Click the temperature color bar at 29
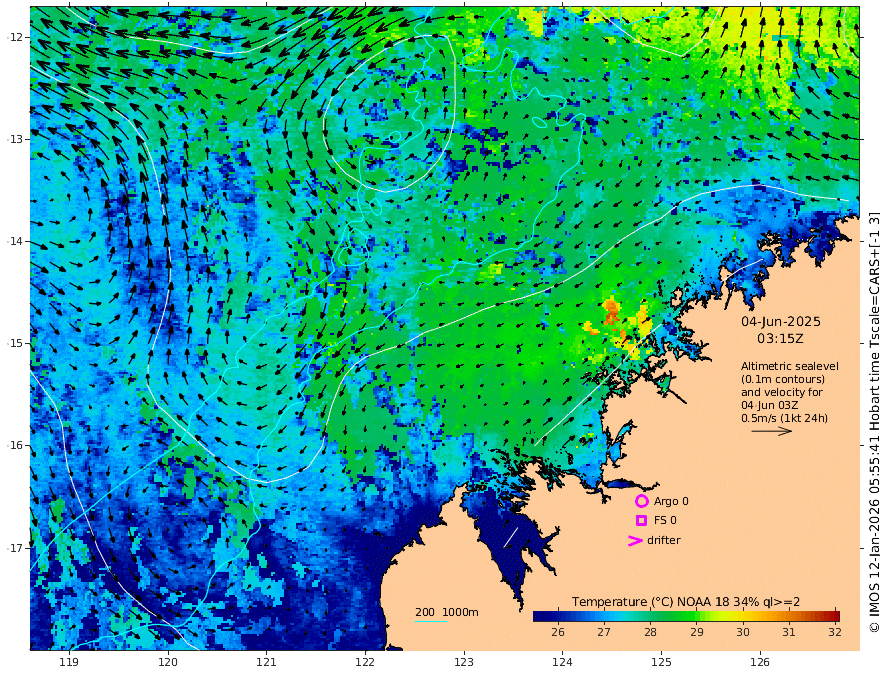This screenshot has width=880, height=680. pyautogui.click(x=696, y=616)
